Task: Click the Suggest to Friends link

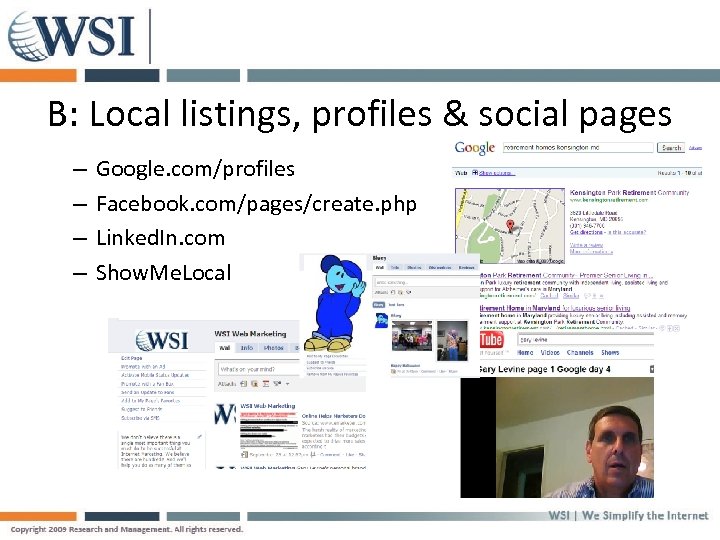Action: tap(141, 409)
